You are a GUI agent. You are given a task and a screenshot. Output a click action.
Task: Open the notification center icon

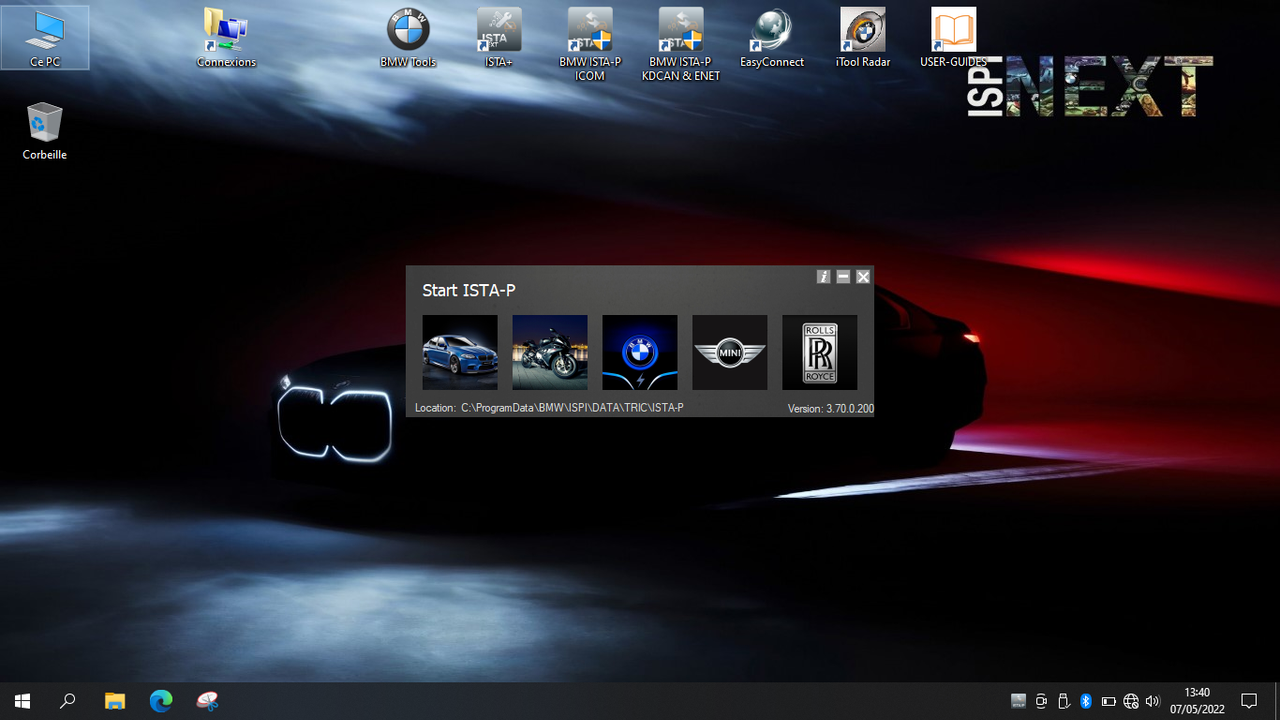pos(1249,701)
